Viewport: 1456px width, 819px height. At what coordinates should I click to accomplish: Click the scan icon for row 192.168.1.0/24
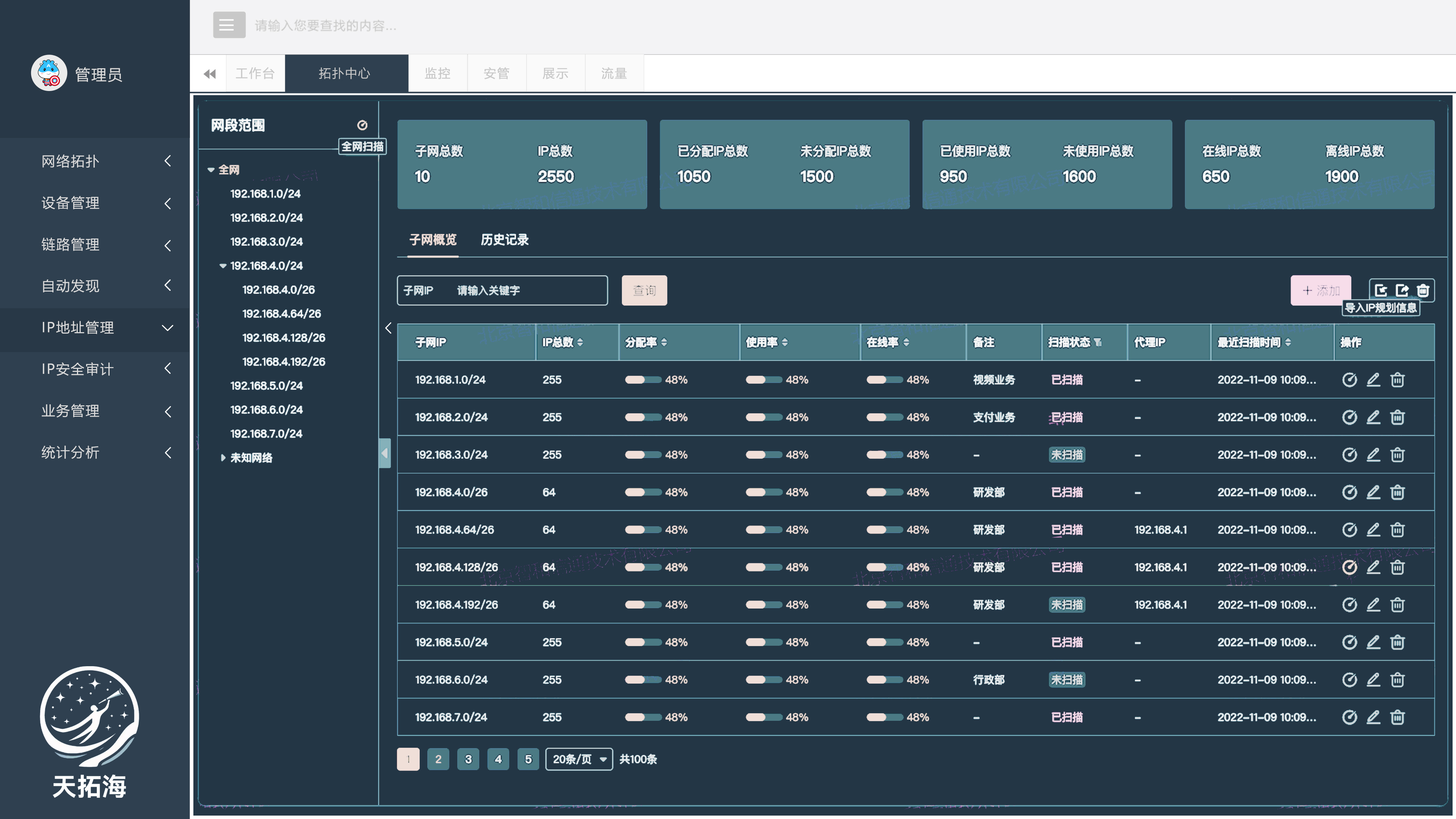click(x=1349, y=380)
